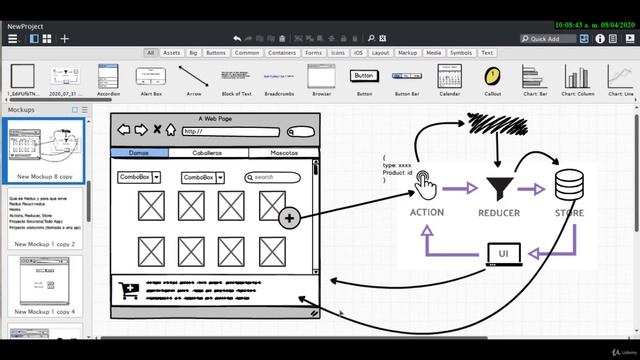Open the Project Information notes icon
Screen dimensions: 640x360
point(613,38)
